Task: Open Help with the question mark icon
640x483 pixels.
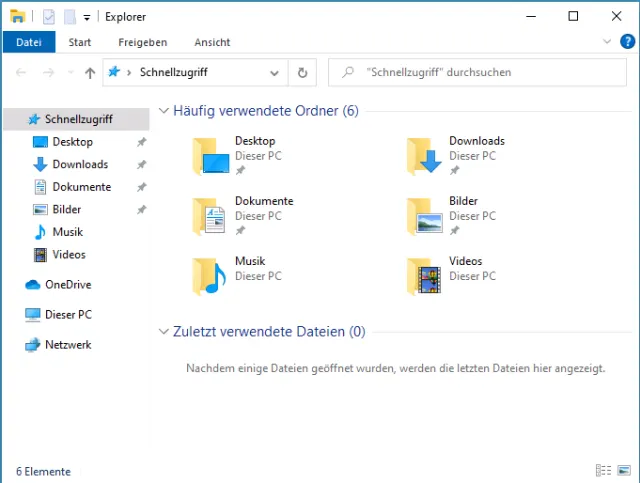Action: pyautogui.click(x=627, y=42)
